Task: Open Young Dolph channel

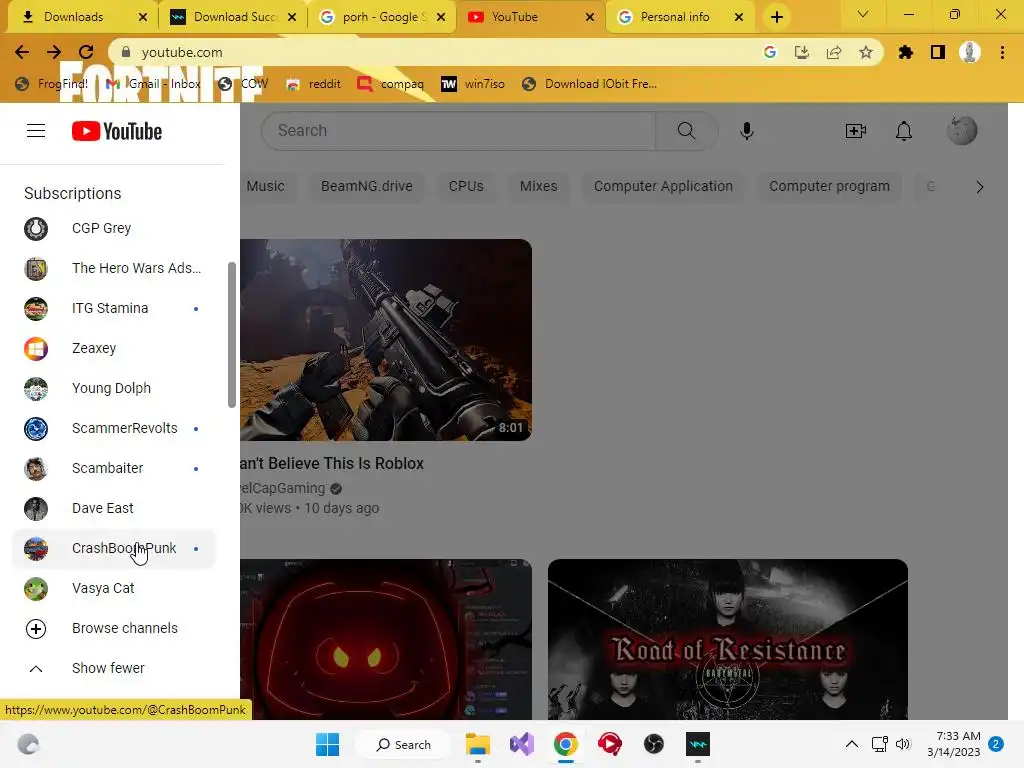Action: coord(114,388)
